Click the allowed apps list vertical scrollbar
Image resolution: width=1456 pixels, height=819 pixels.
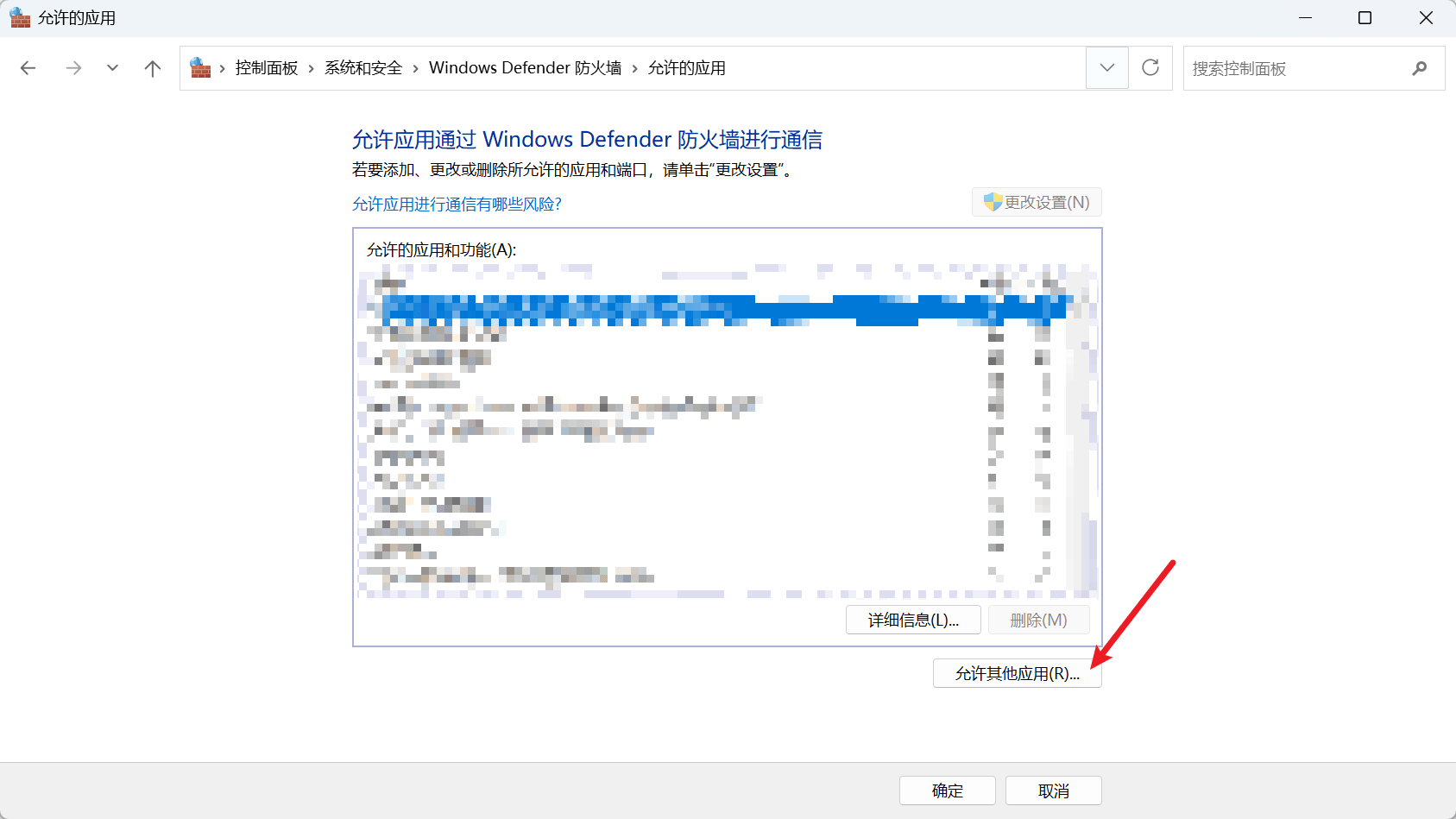pos(1082,432)
